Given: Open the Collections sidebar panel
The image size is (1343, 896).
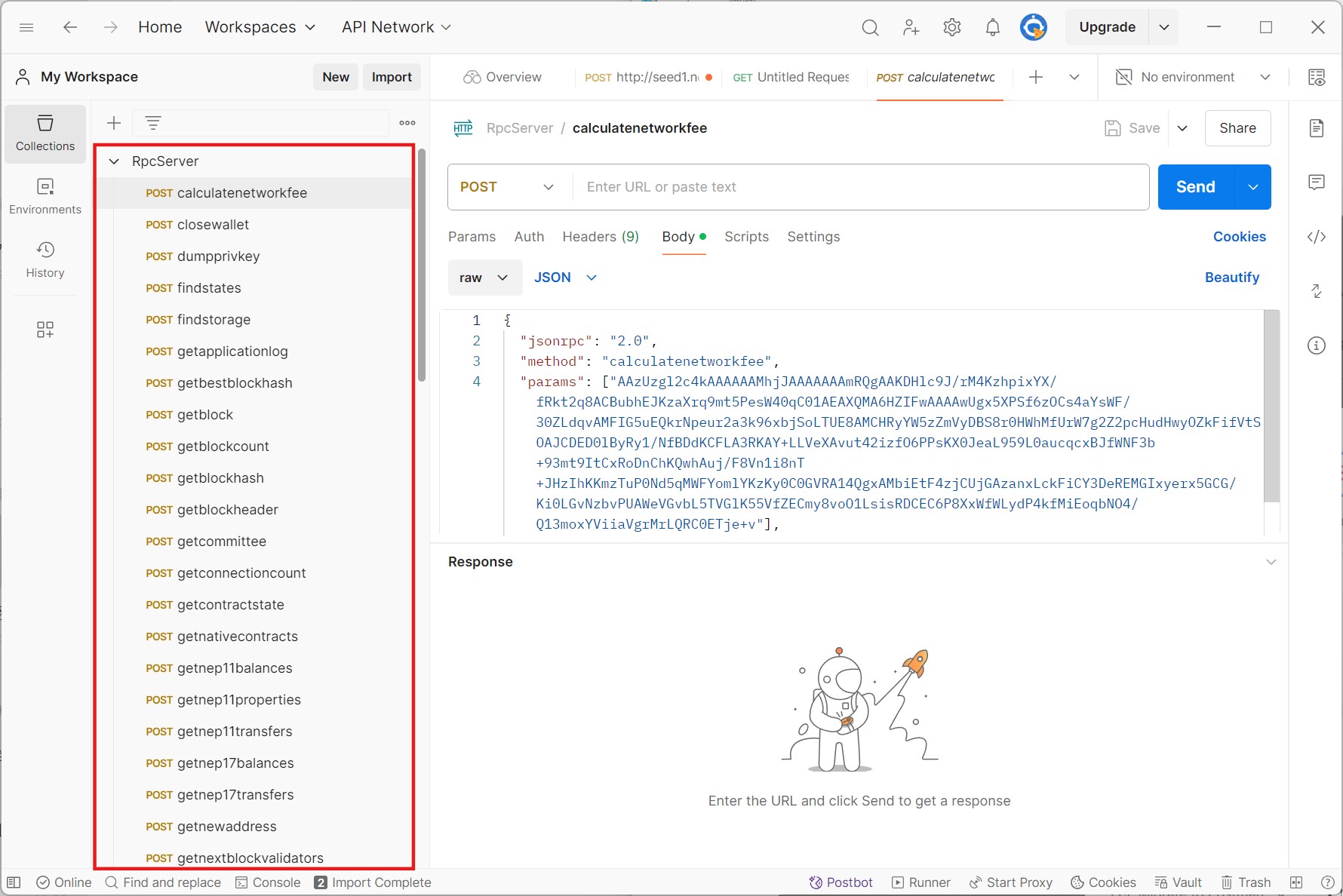Looking at the screenshot, I should (x=45, y=133).
